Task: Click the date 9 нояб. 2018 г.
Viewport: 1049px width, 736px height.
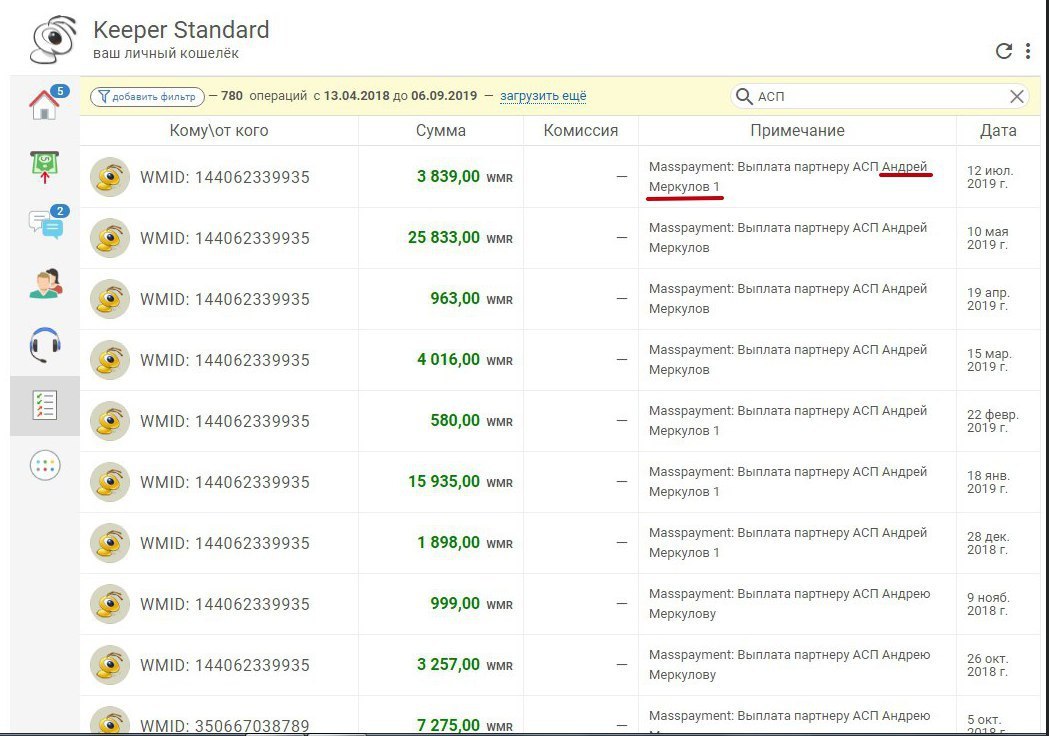Action: click(x=988, y=604)
